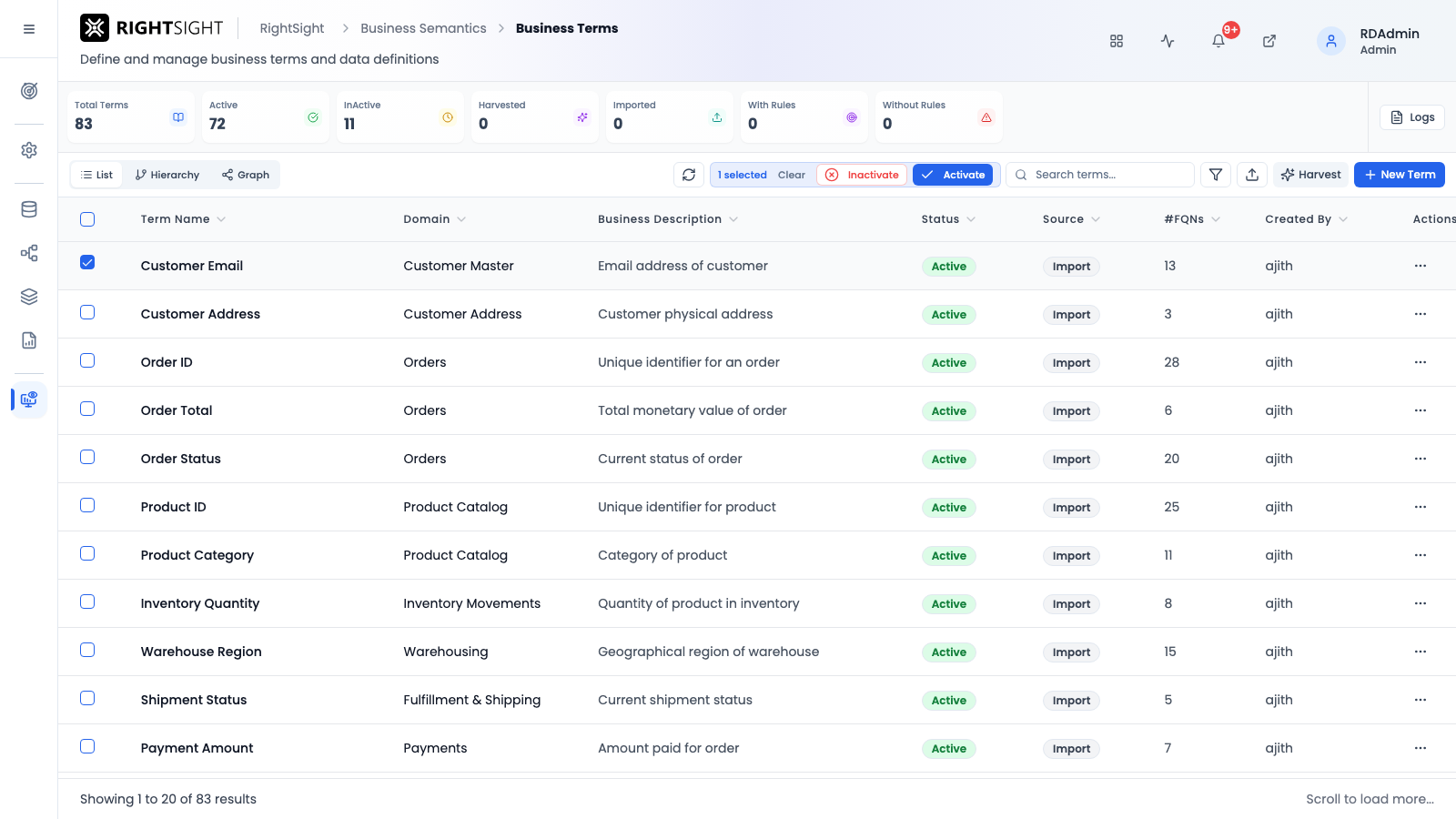
Task: Uncheck the Customer Email checkbox
Action: [x=87, y=262]
